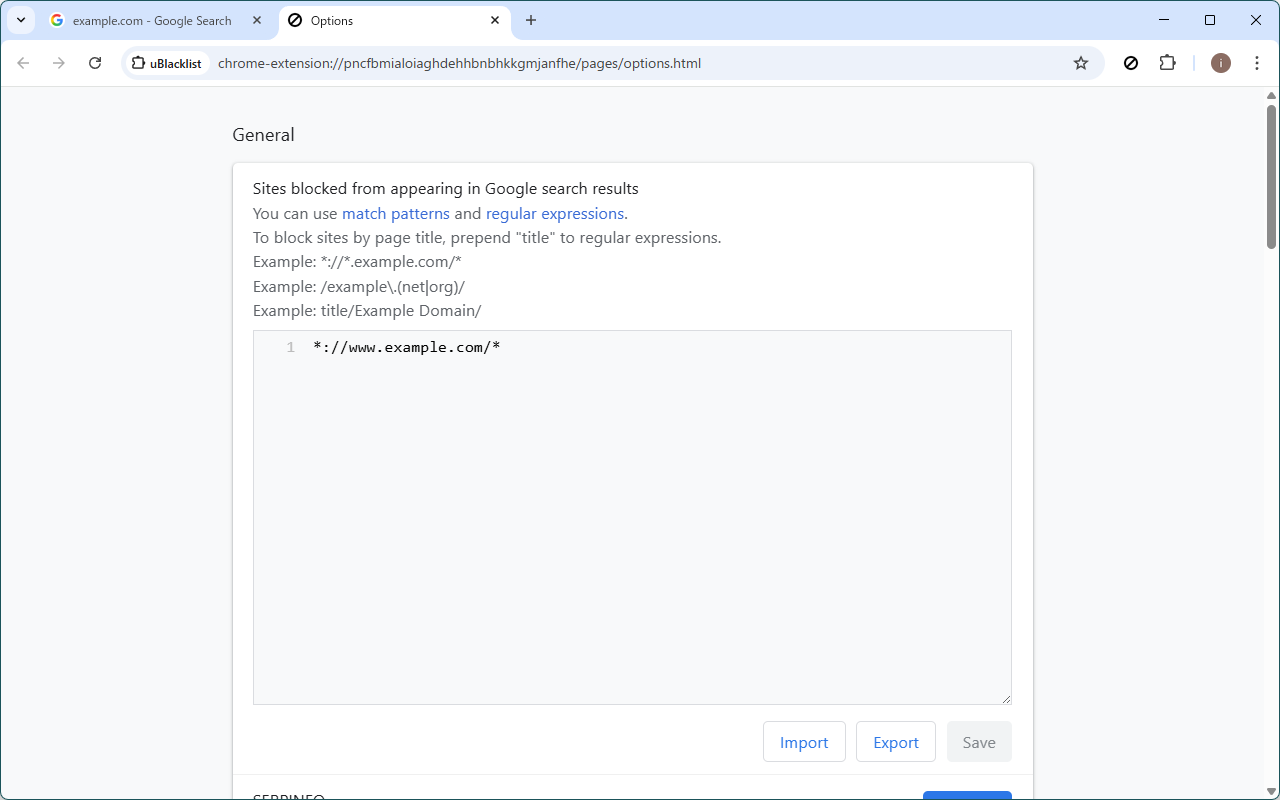The height and width of the screenshot is (800, 1280).
Task: Click the browser profile avatar
Action: point(1220,62)
